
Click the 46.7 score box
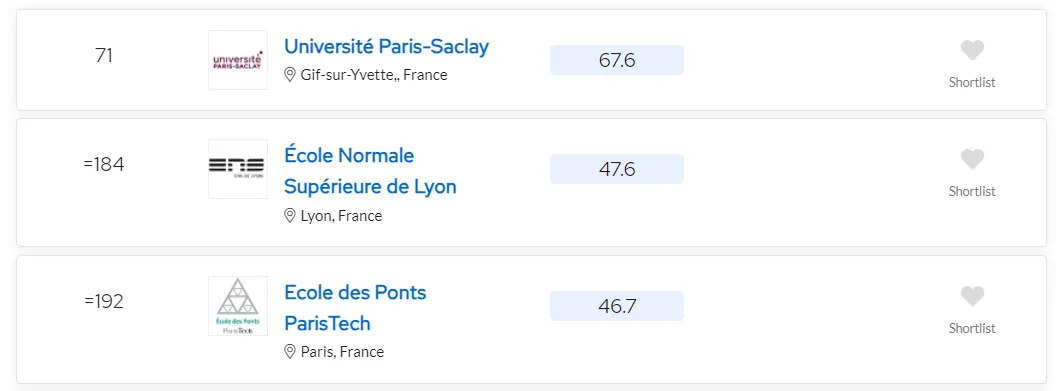click(x=617, y=306)
